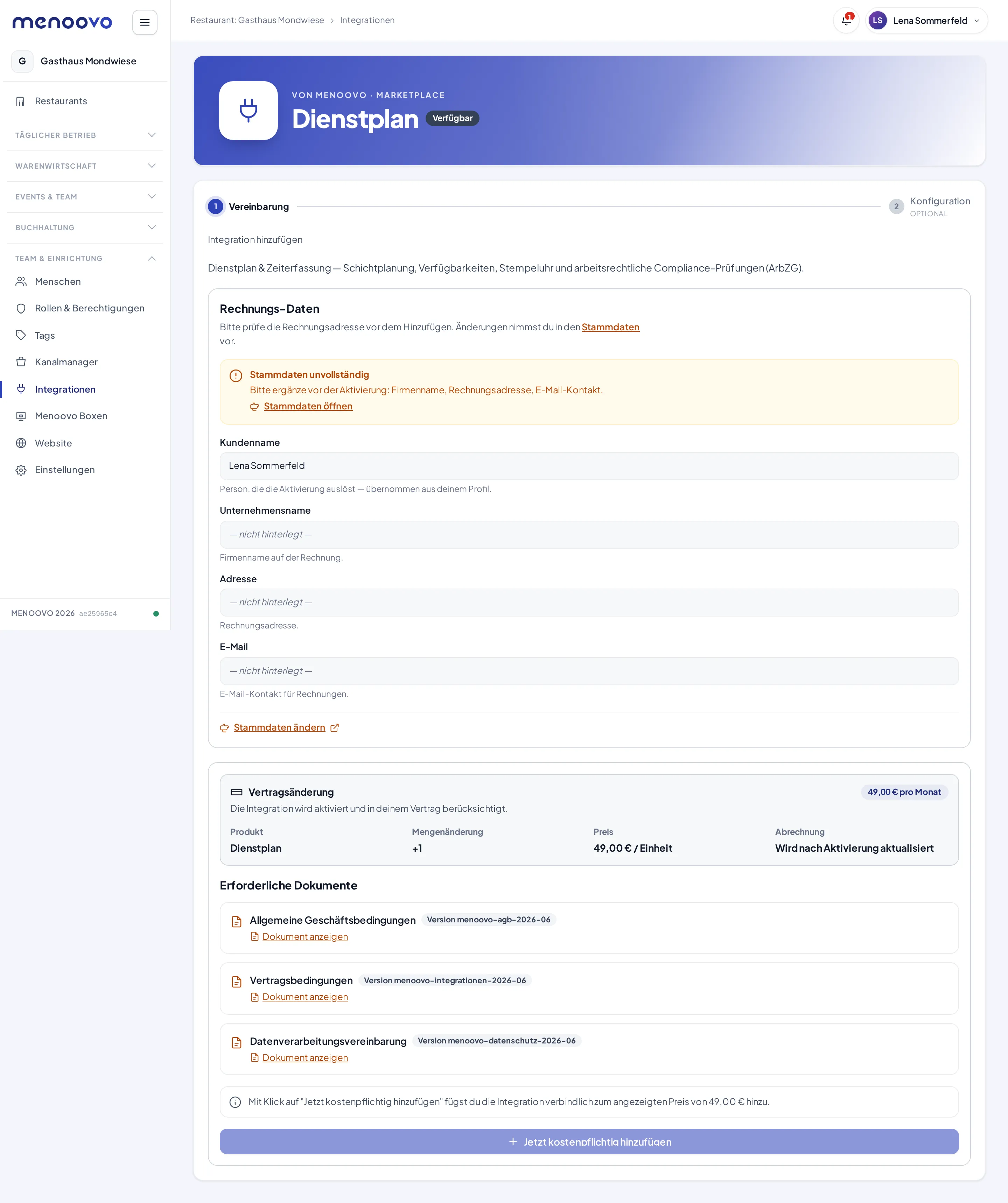Image resolution: width=1008 pixels, height=1203 pixels.
Task: View the Vertragsbedingungen document
Action: 305,997
